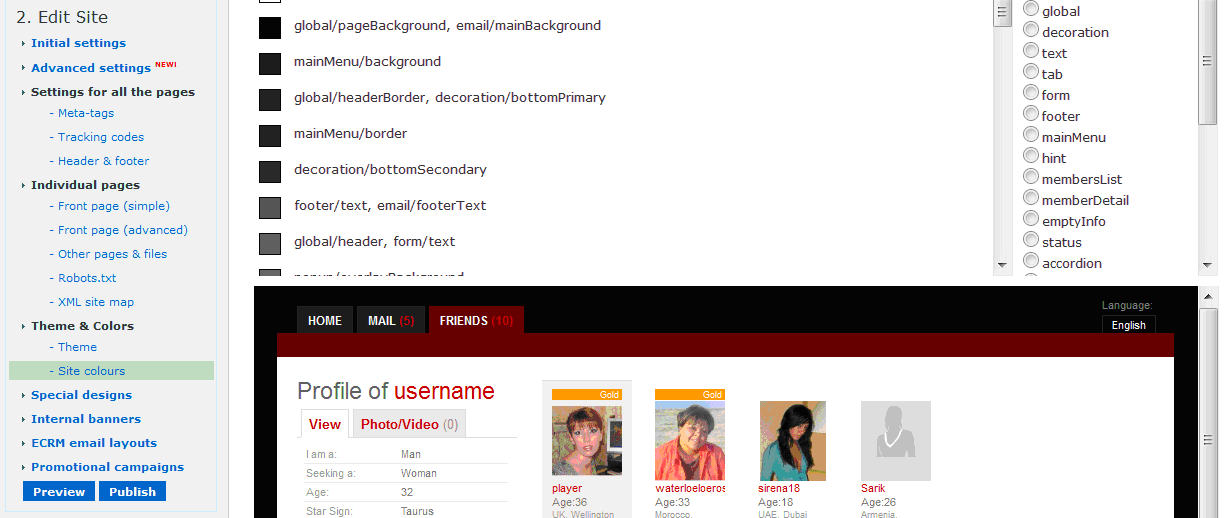Expand Special designs arrow
The height and width of the screenshot is (518, 1232).
point(23,395)
